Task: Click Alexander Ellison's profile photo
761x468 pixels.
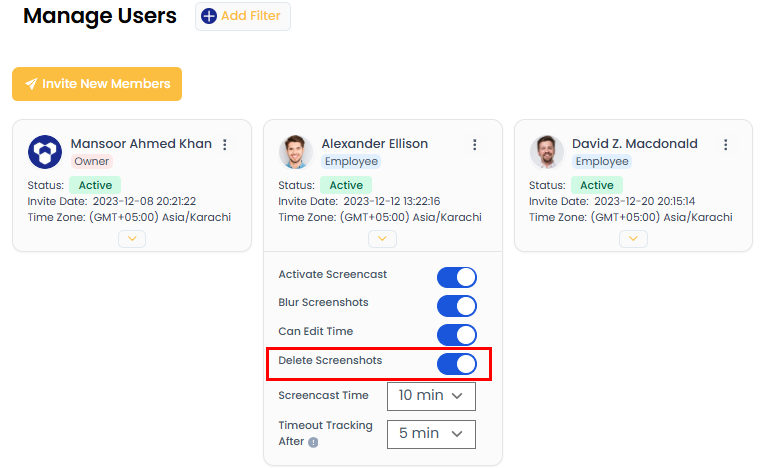Action: coord(295,152)
